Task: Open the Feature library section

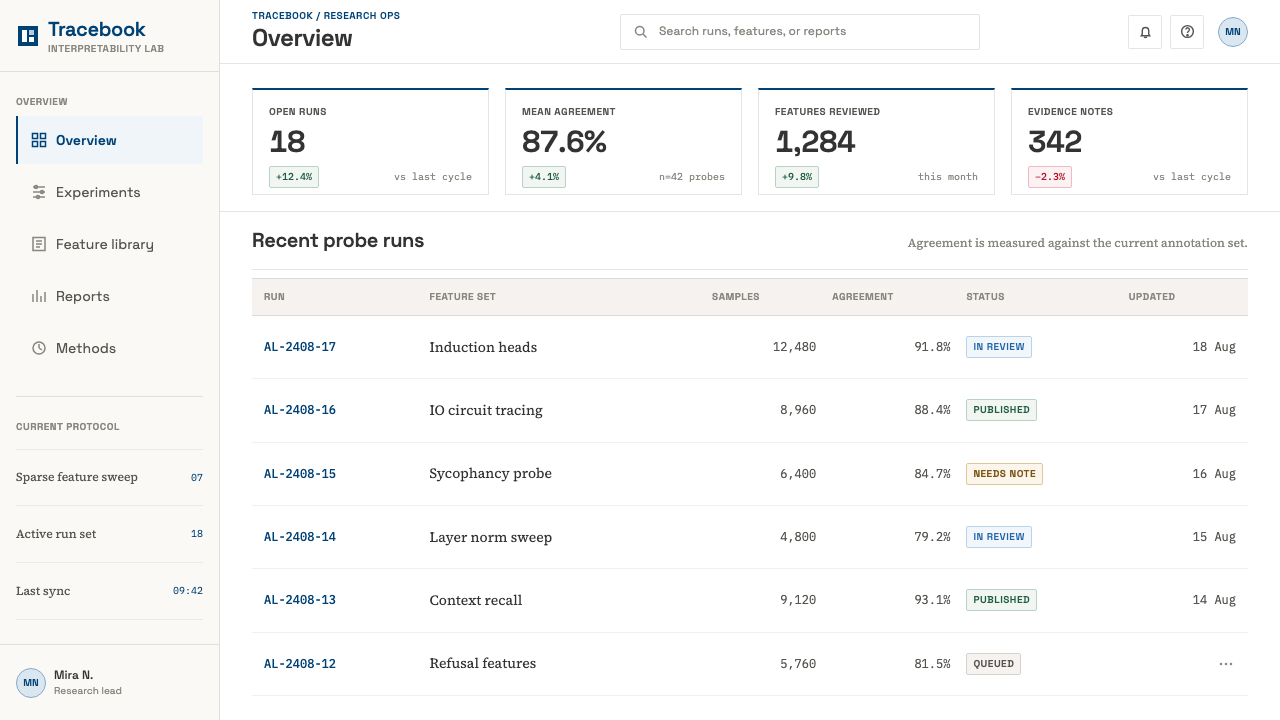Action: point(110,244)
